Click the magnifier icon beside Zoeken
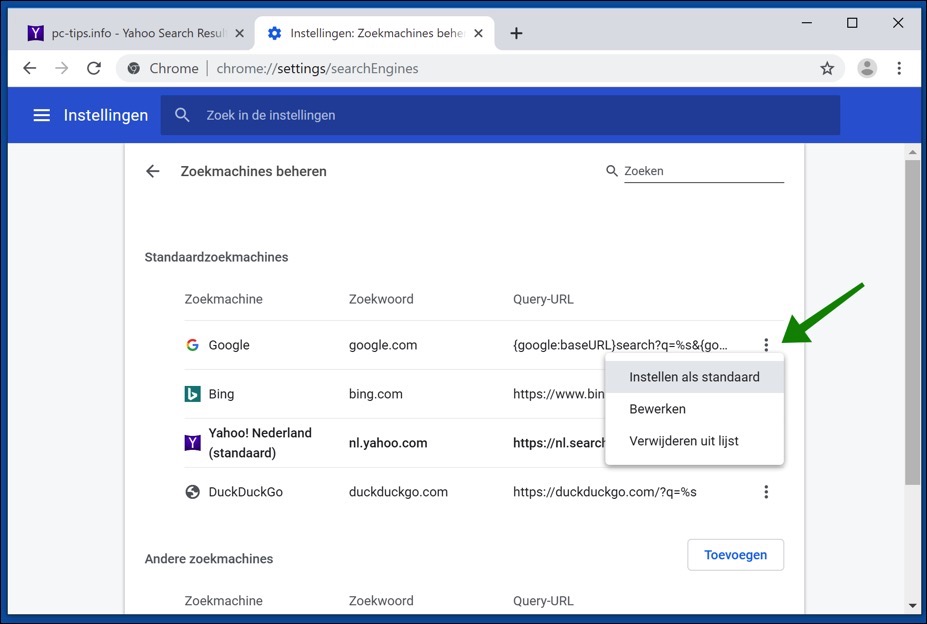The image size is (927, 624). pyautogui.click(x=612, y=171)
